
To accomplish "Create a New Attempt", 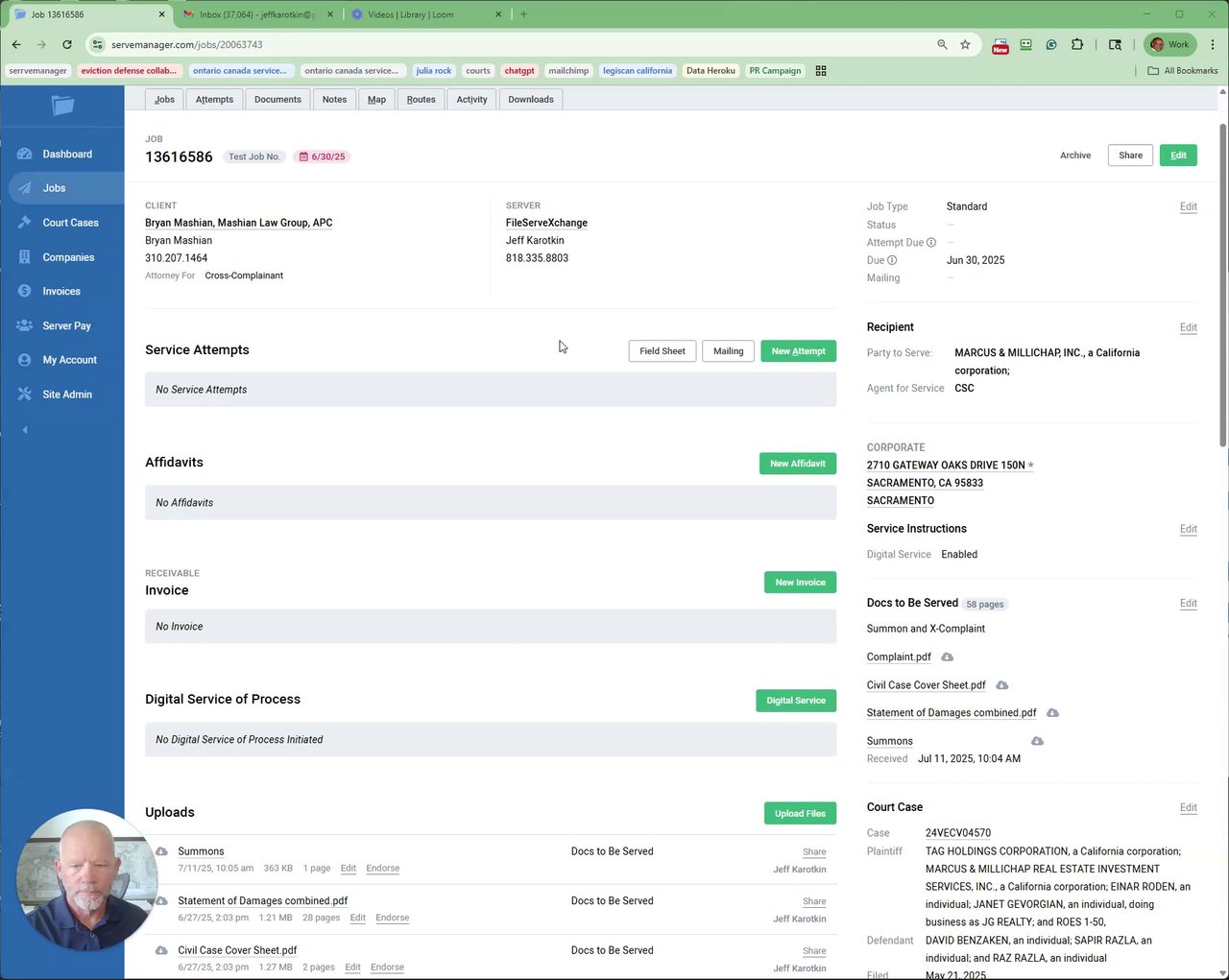I will [798, 351].
